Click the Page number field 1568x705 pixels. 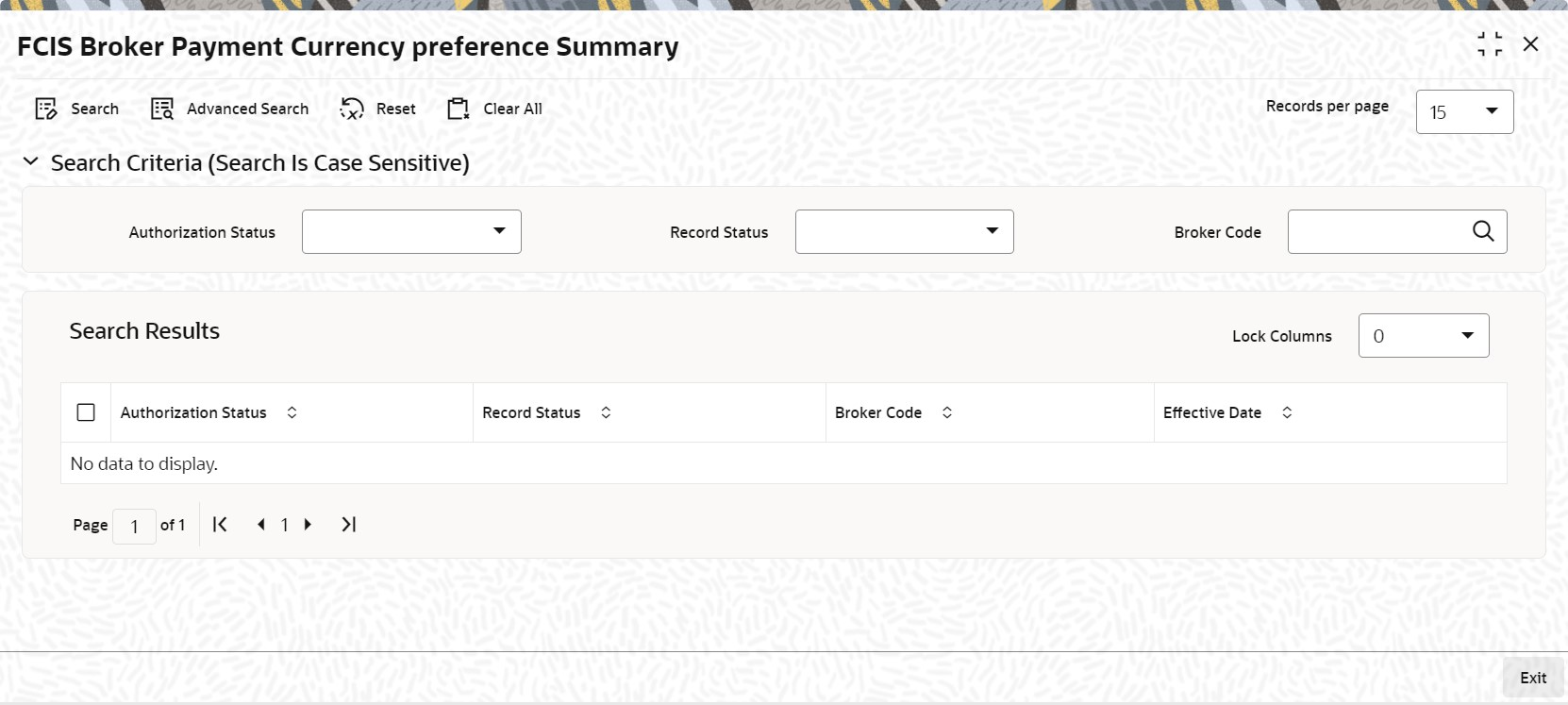(x=134, y=527)
